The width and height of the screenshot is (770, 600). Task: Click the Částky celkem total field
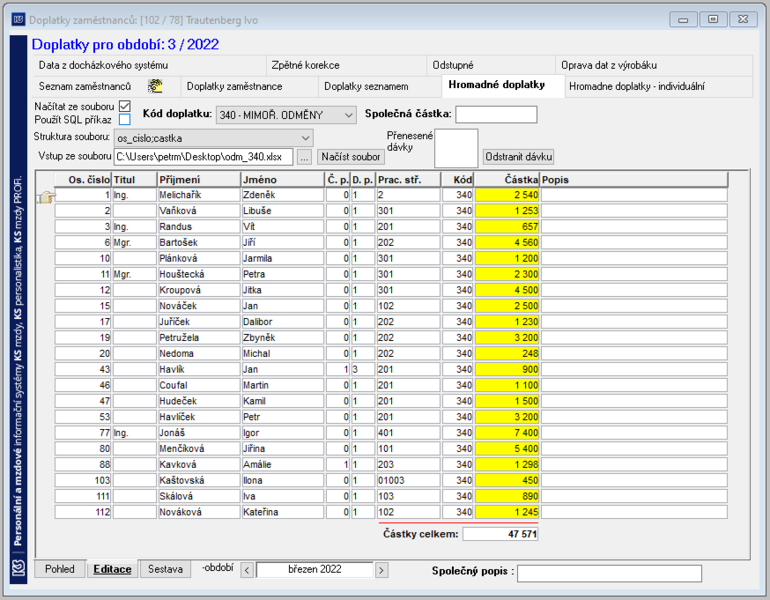tap(500, 534)
